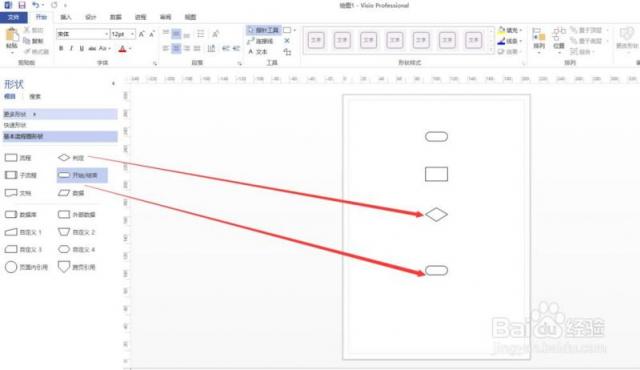Open the red font color button
The image size is (640, 370).
click(122, 49)
